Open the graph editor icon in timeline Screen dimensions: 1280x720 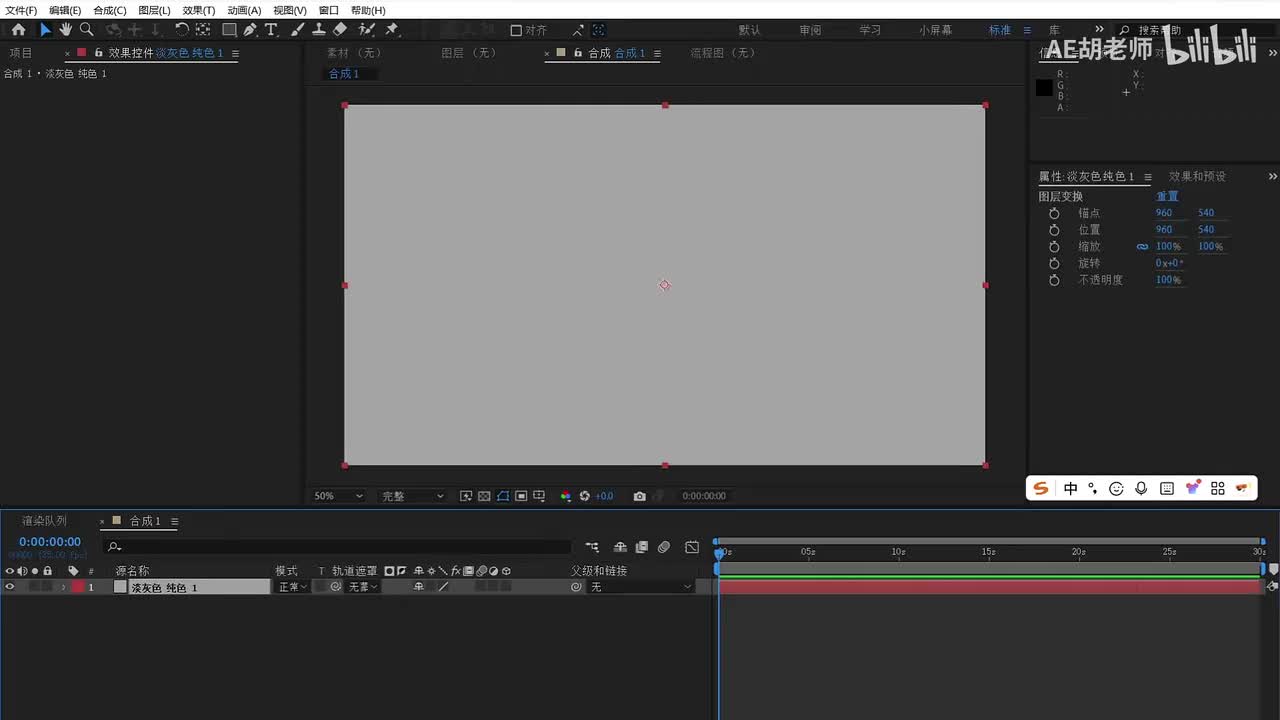tap(692, 547)
